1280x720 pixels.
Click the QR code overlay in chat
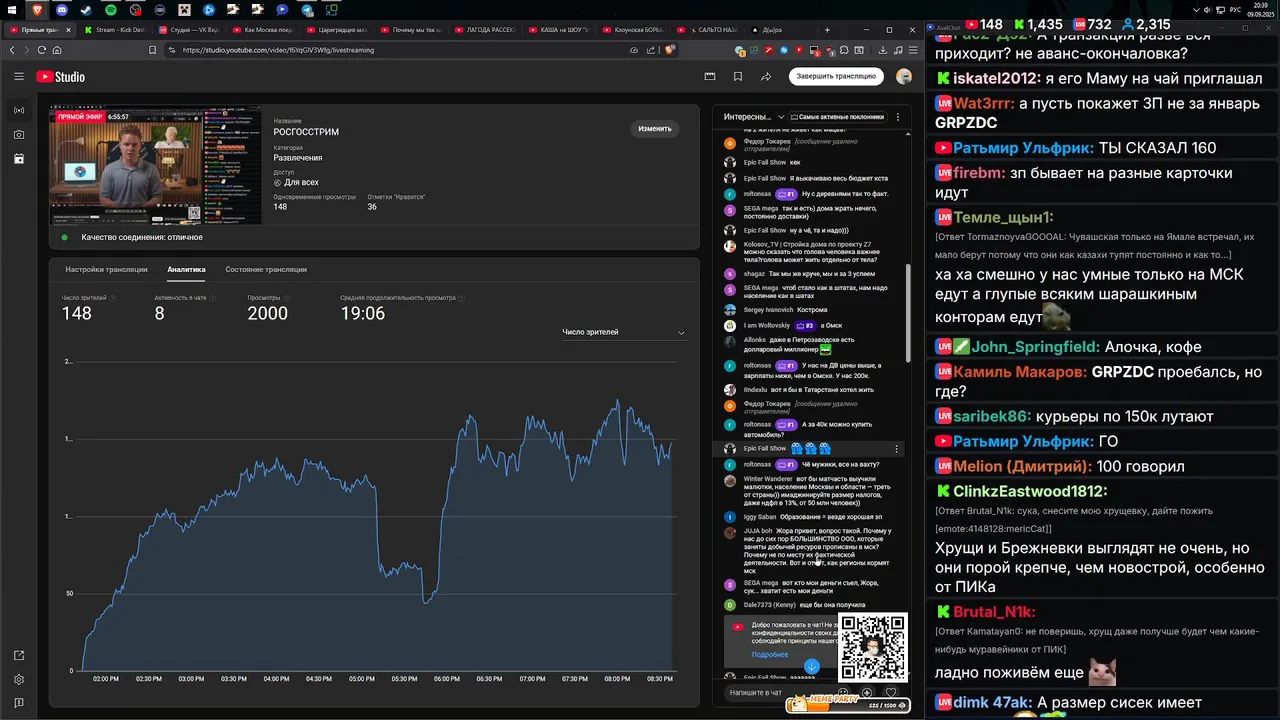pos(872,646)
